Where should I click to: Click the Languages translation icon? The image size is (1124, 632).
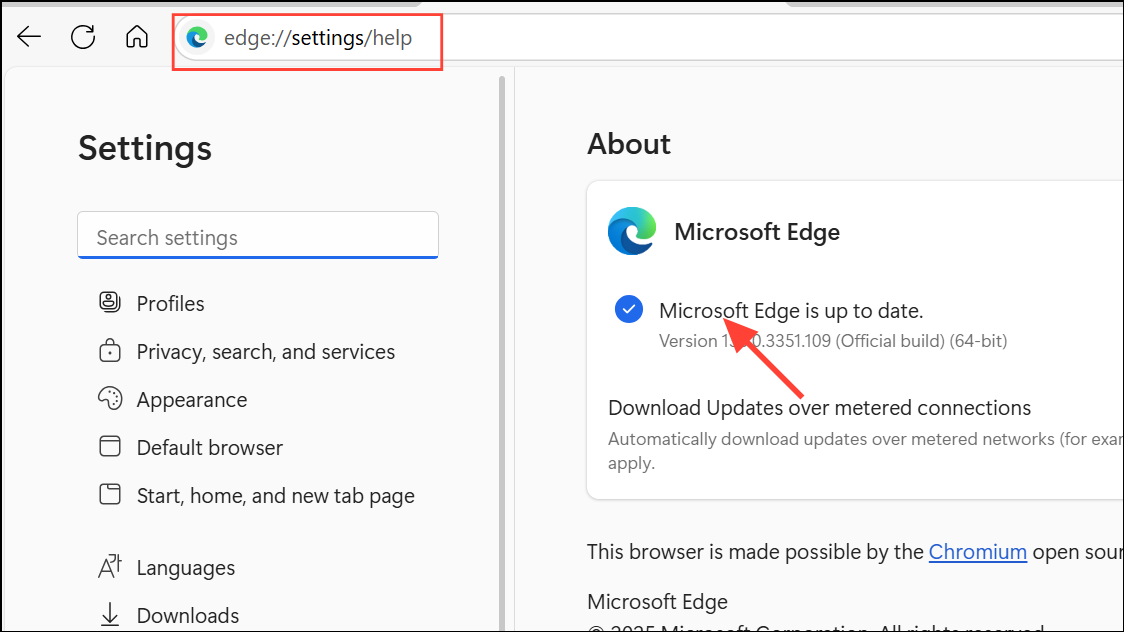click(110, 567)
